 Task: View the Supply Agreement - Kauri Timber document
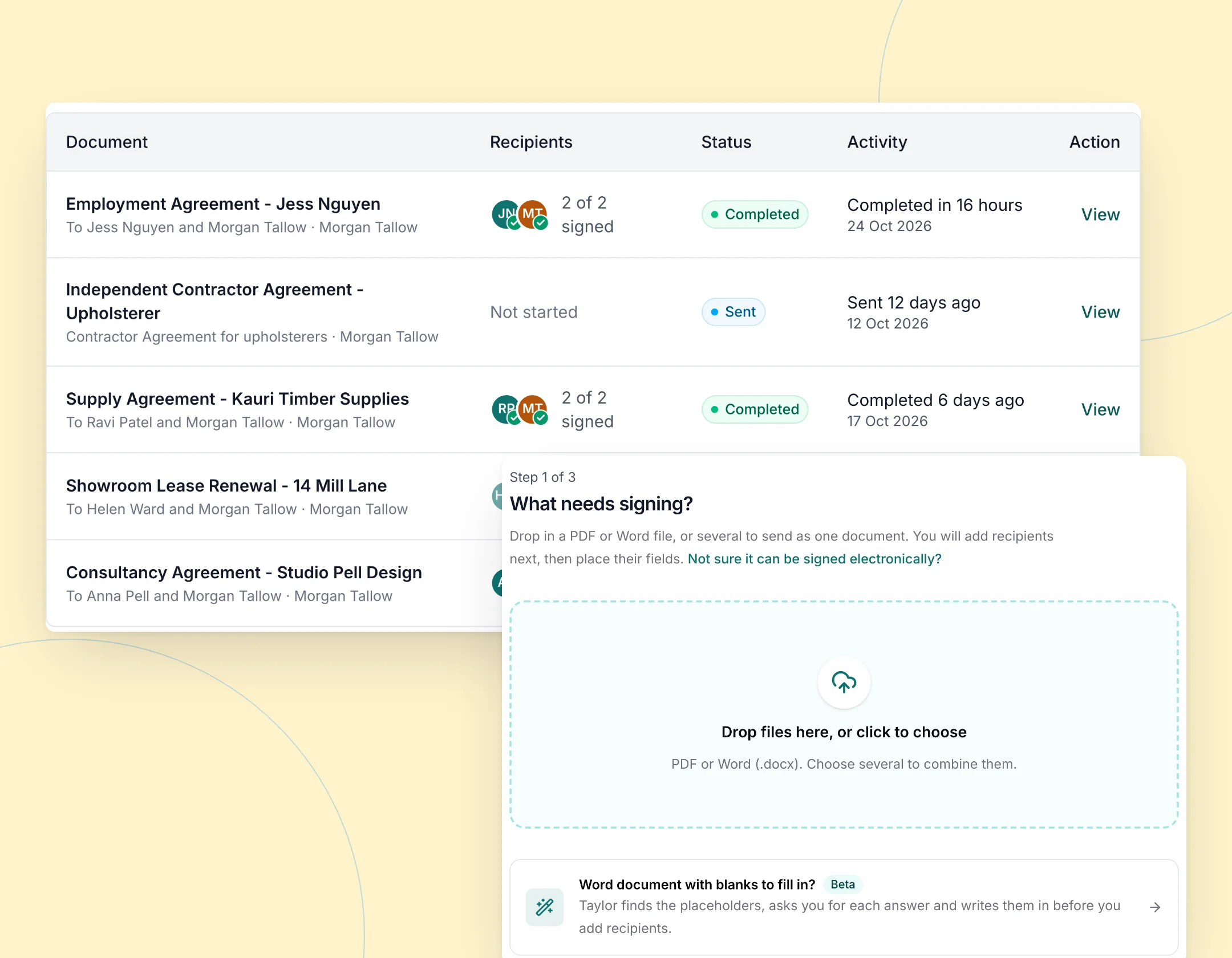point(1100,409)
